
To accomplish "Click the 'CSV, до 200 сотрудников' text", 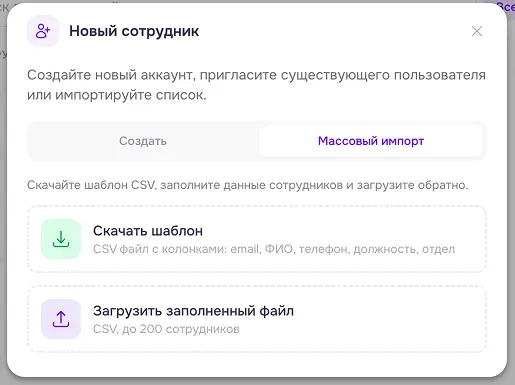I will 166,329.
